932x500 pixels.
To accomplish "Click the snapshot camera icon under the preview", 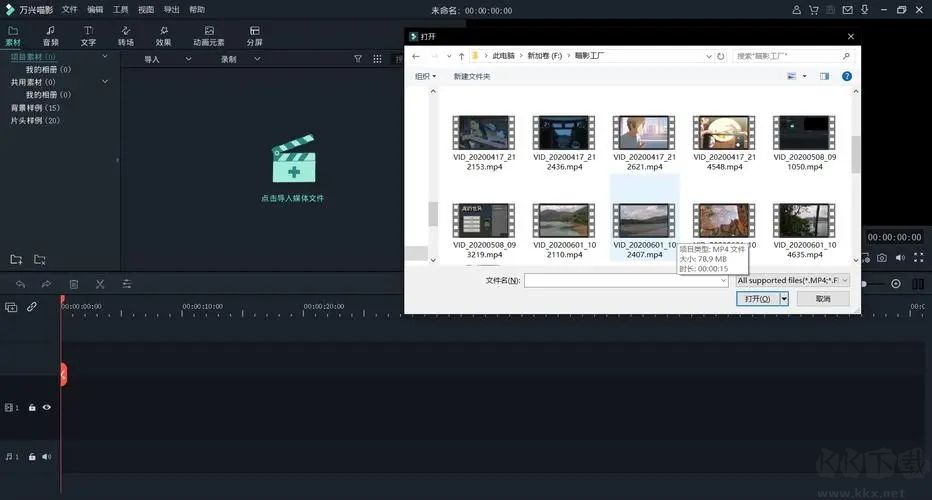I will pos(882,258).
